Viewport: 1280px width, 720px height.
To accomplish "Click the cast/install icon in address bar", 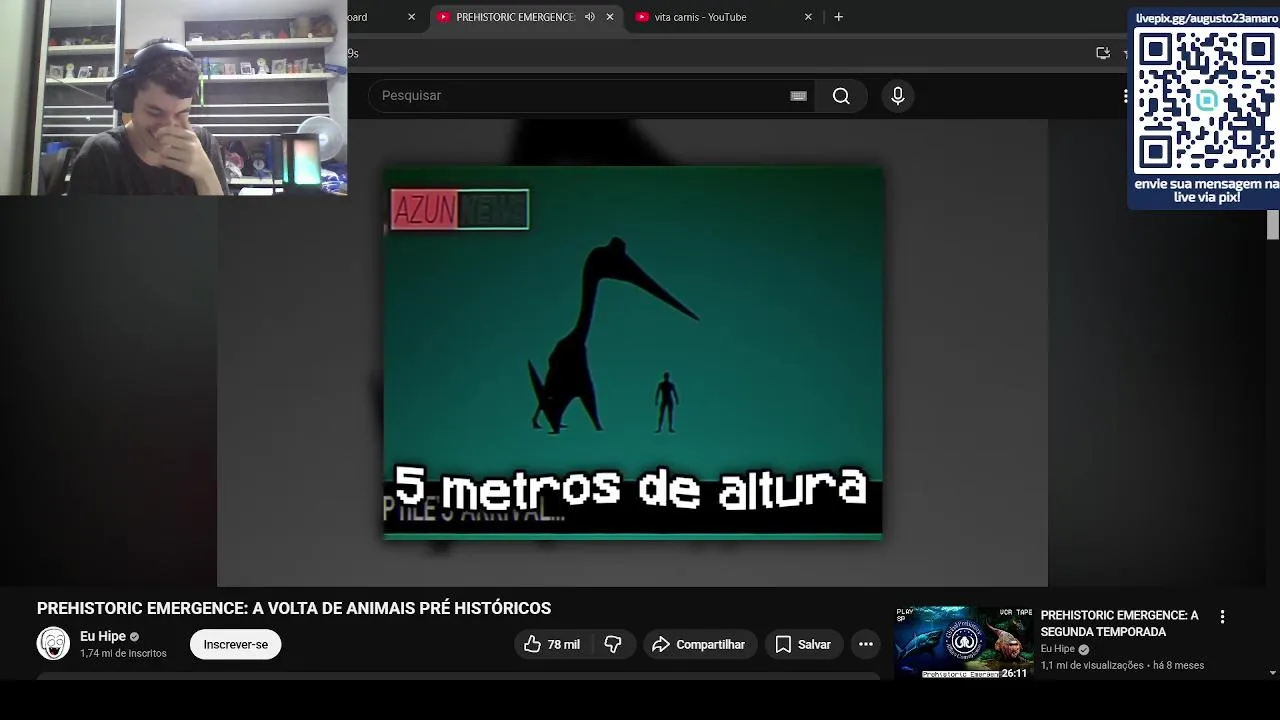I will (x=1103, y=53).
